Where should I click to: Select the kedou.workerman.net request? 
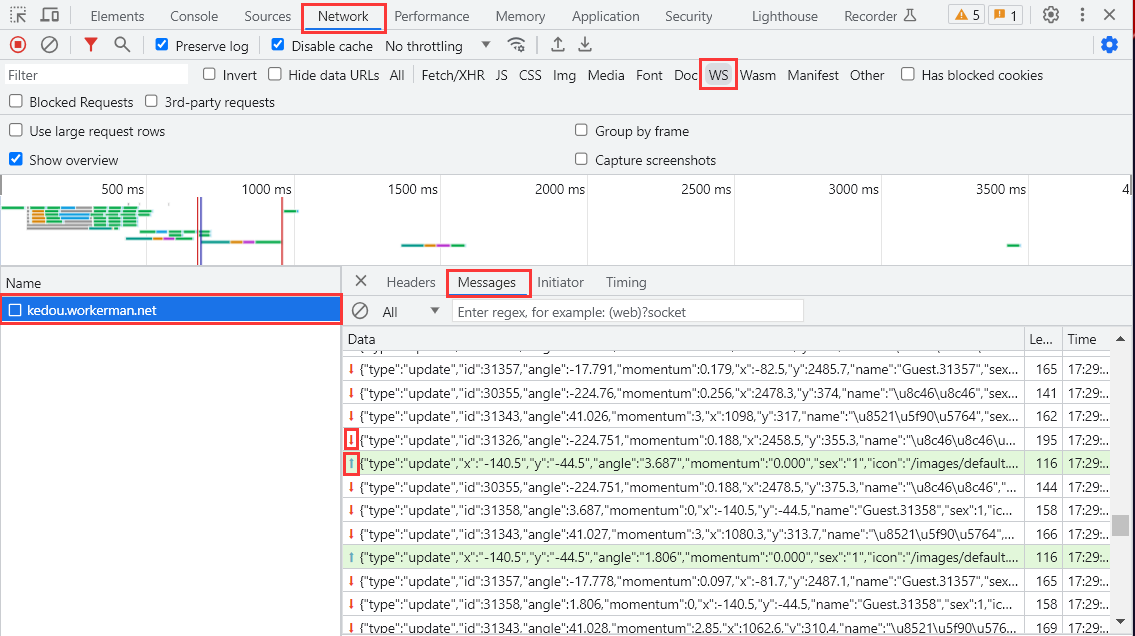[x=92, y=310]
